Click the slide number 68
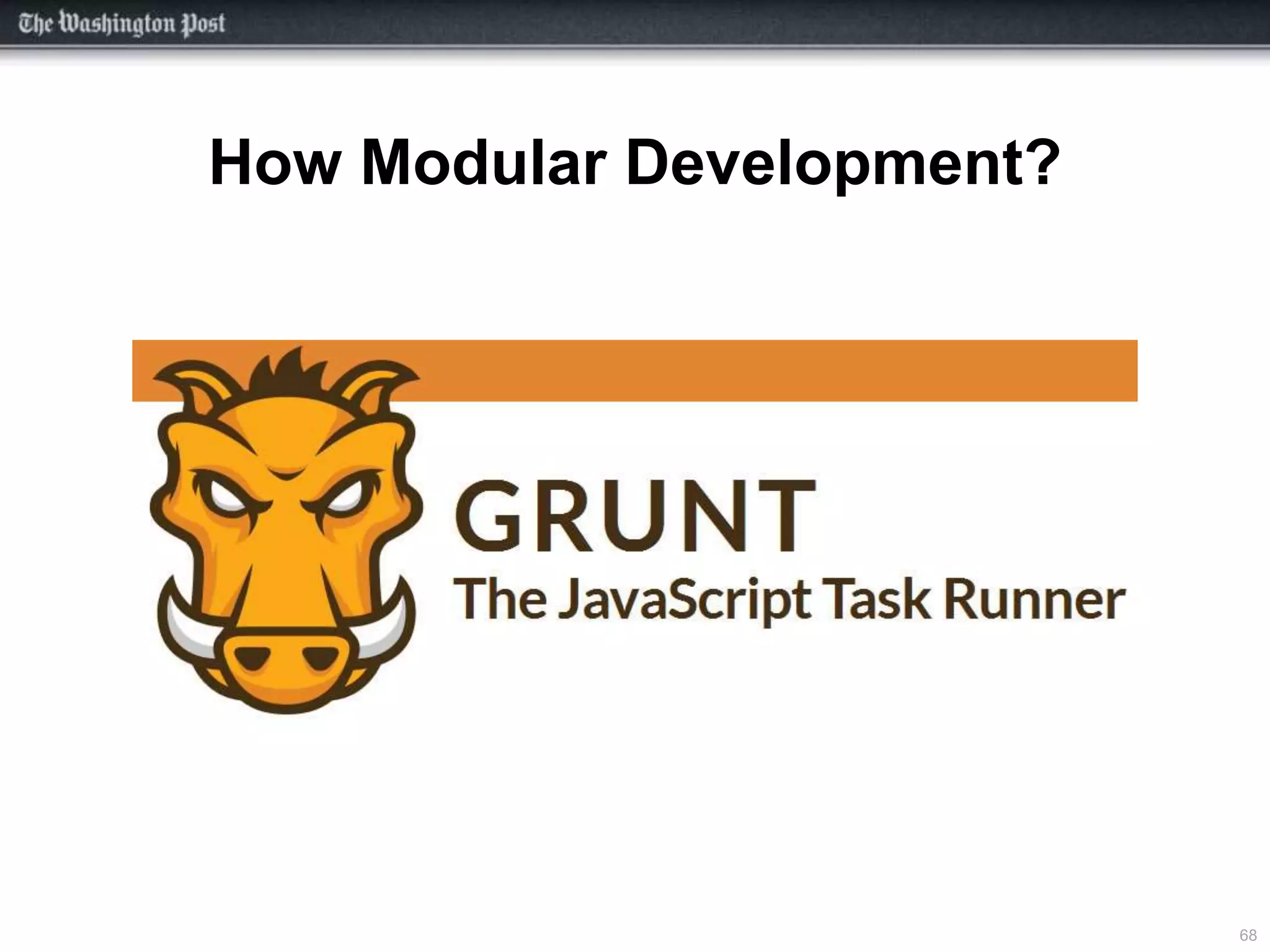The height and width of the screenshot is (952, 1270). [1248, 935]
